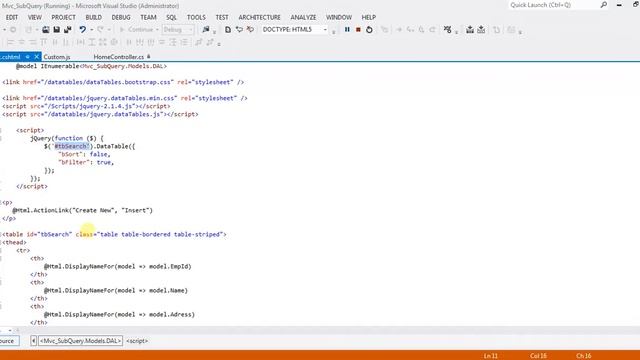The image size is (640, 360).
Task: Select Mvc_SubQuery.Models.DAL breadcrumb tag
Action: pos(80,341)
